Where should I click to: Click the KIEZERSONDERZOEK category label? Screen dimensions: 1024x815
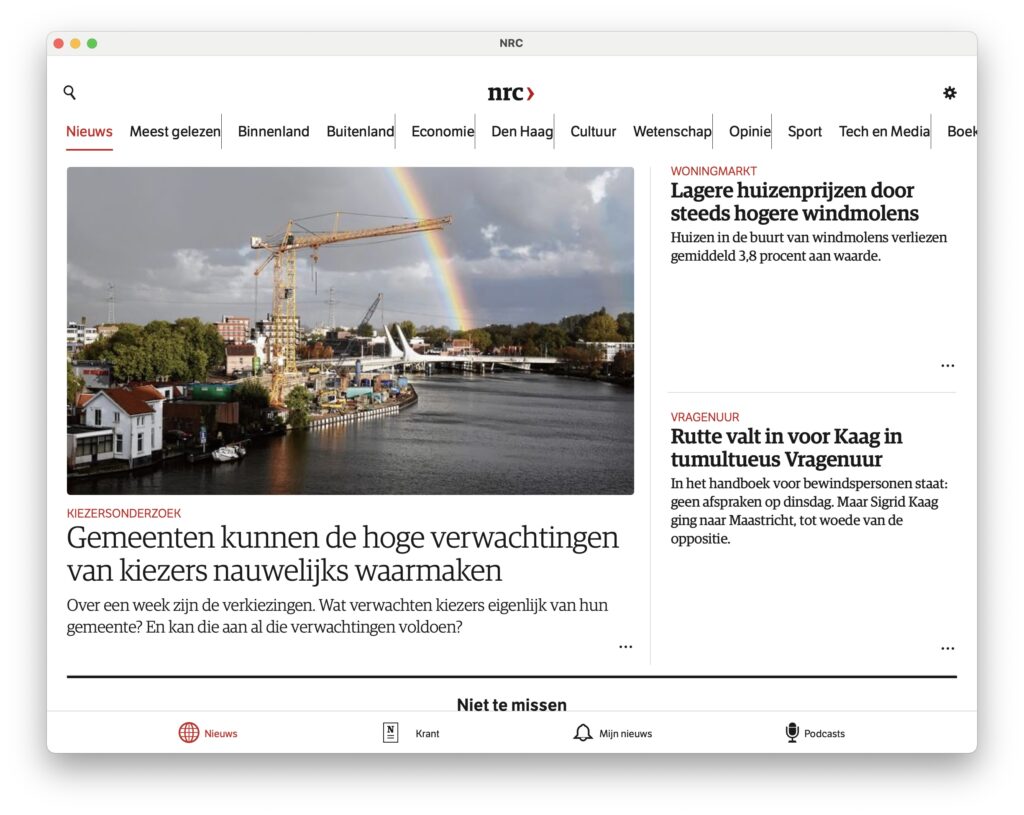point(123,513)
